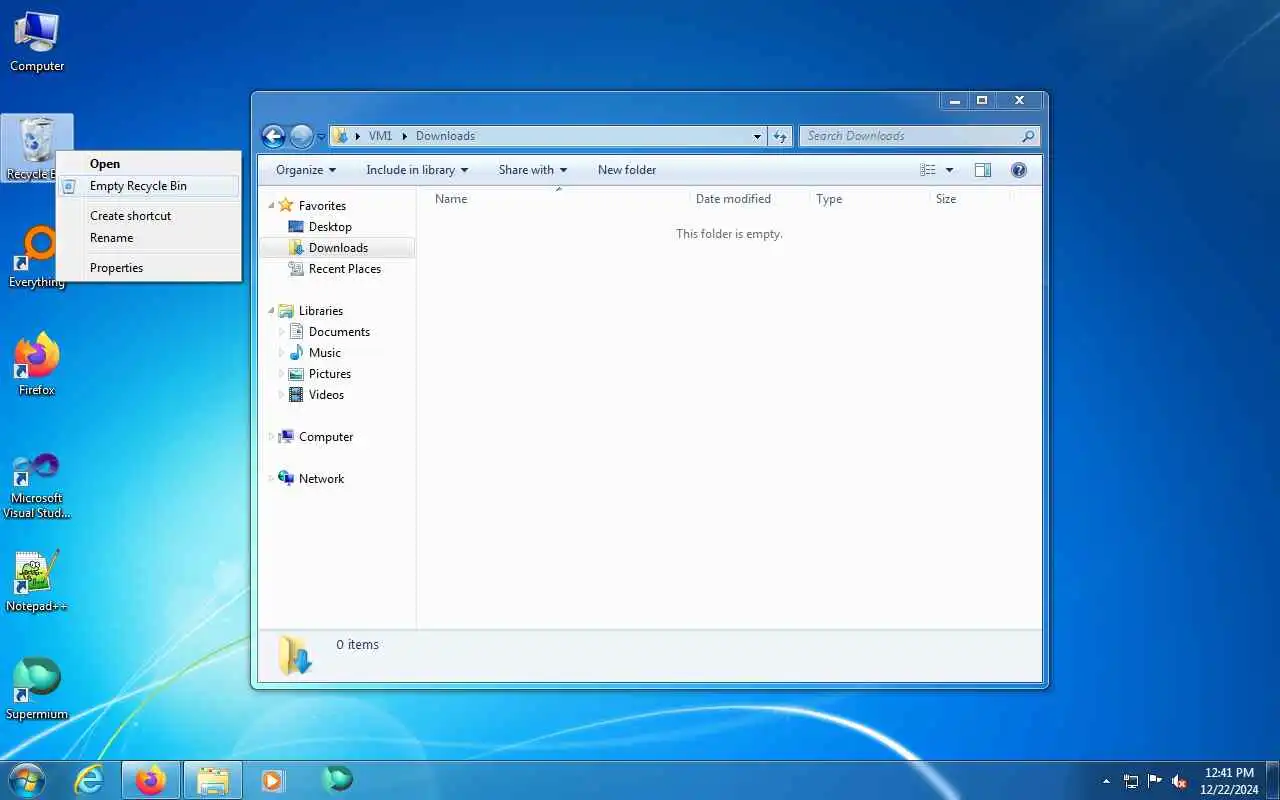The width and height of the screenshot is (1280, 800).
Task: Open the Include in library dropdown
Action: 417,170
